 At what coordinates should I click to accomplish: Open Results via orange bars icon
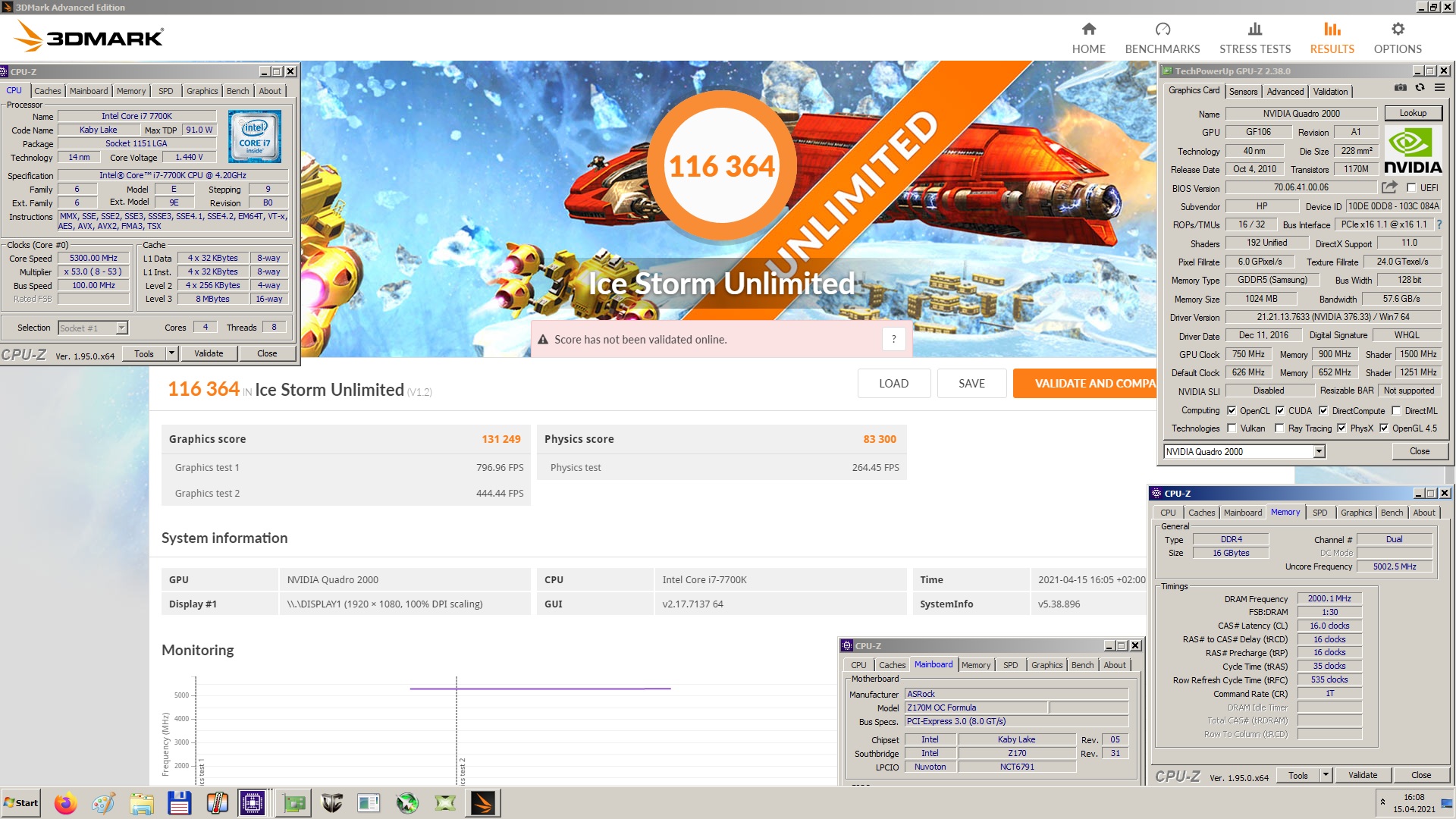click(1332, 29)
